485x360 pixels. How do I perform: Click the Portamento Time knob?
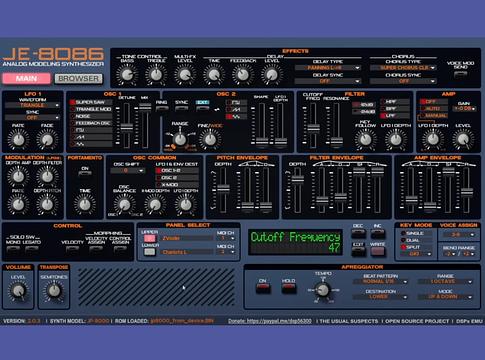85,204
